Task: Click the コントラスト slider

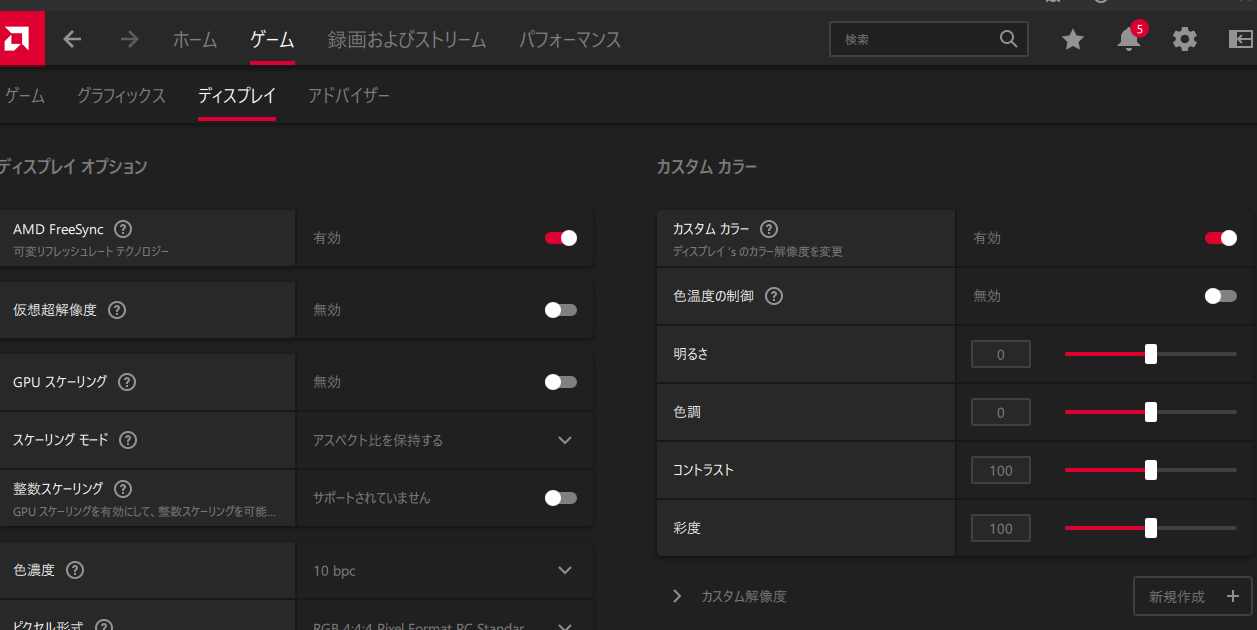Action: [1151, 470]
